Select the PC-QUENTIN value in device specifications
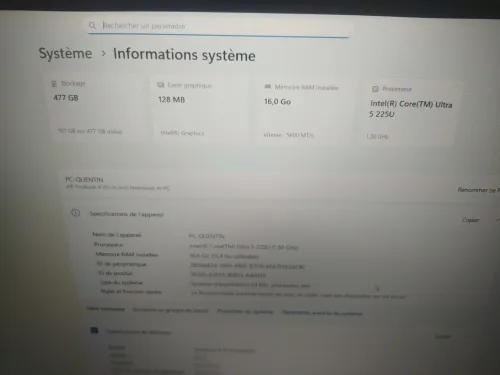The image size is (500, 375). [x=207, y=236]
